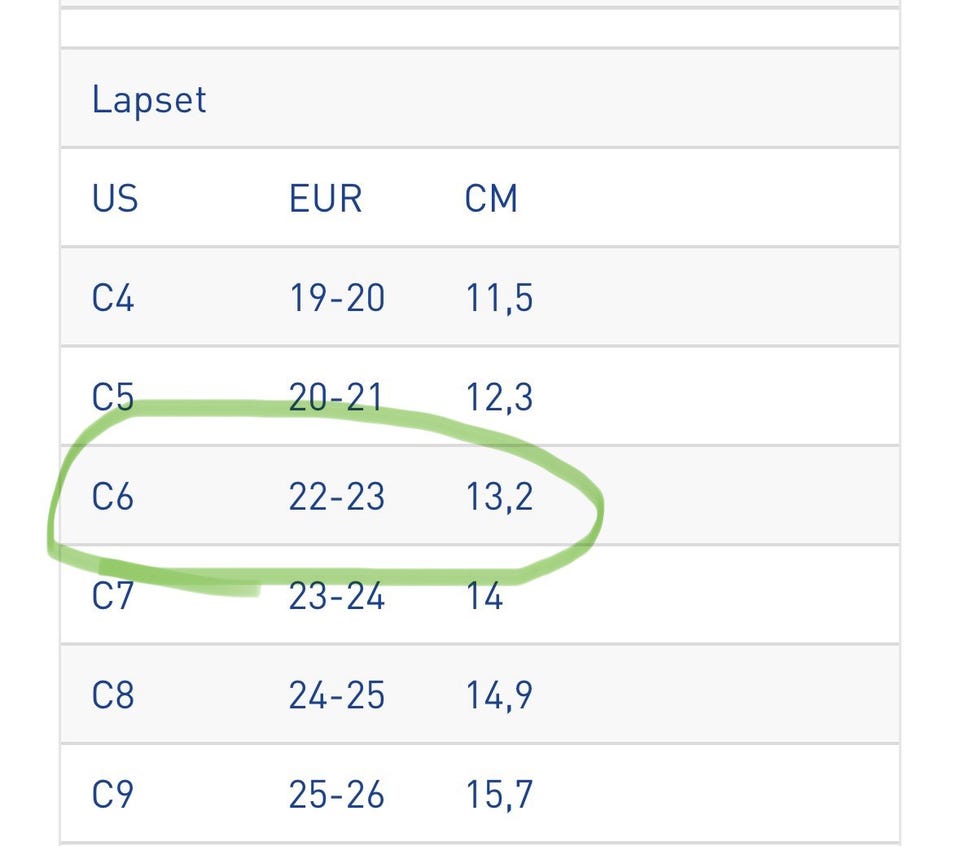
Task: Click the EUR 24-25 cell
Action: [x=336, y=695]
